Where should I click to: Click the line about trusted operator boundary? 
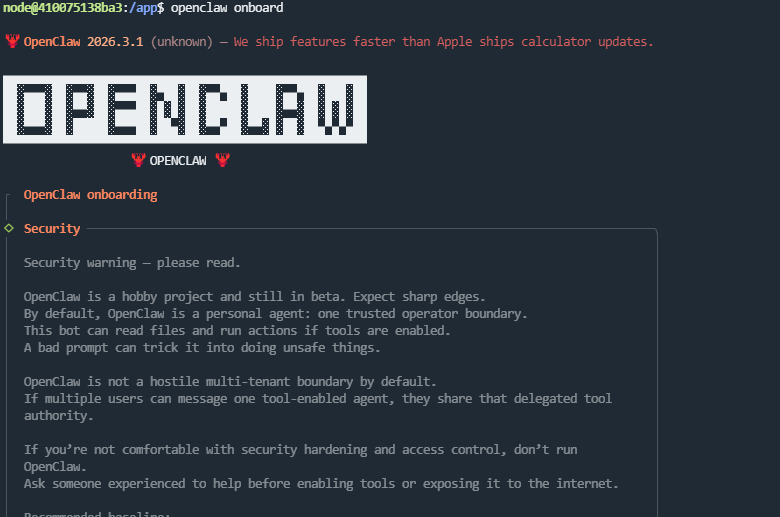[275, 314]
